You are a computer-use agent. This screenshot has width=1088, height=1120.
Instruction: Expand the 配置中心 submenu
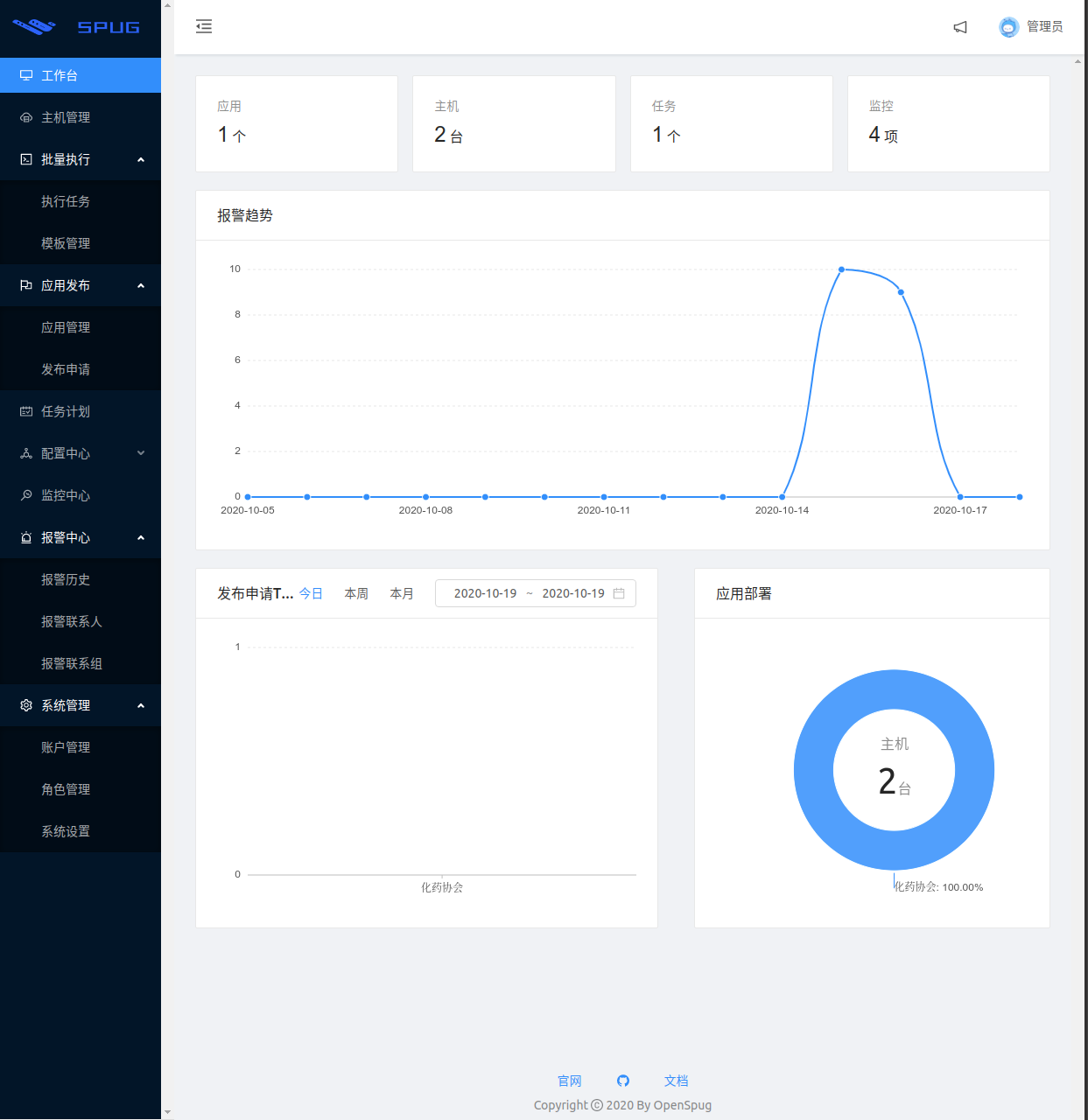click(x=141, y=453)
